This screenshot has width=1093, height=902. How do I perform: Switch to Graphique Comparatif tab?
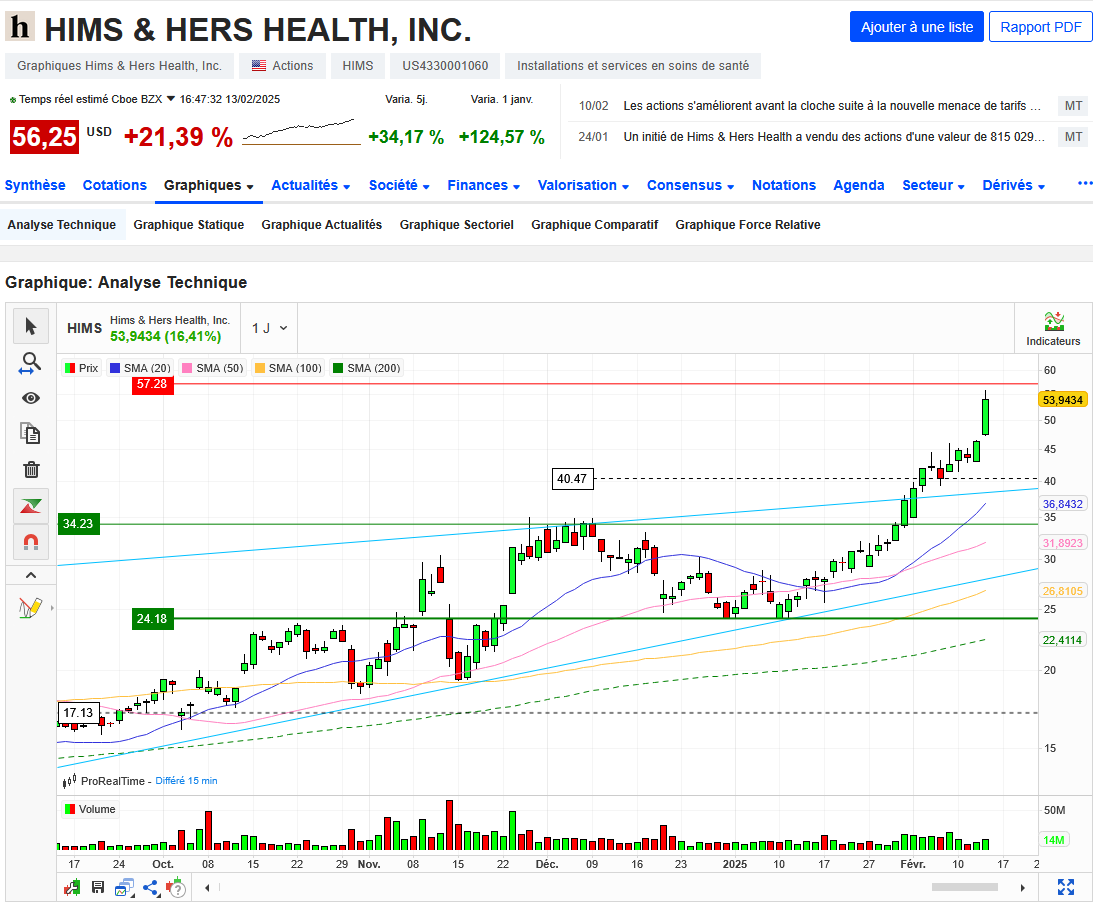(595, 224)
